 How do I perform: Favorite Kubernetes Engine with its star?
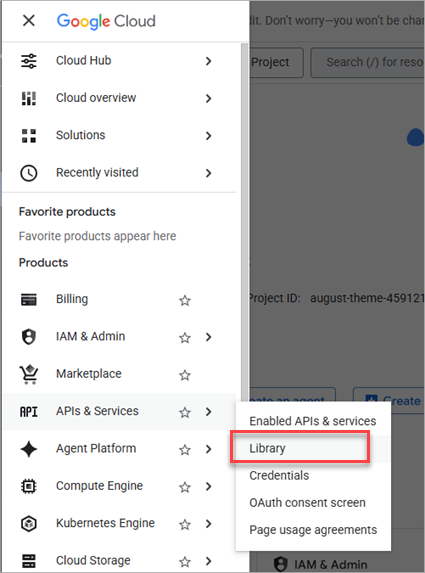pyautogui.click(x=185, y=524)
